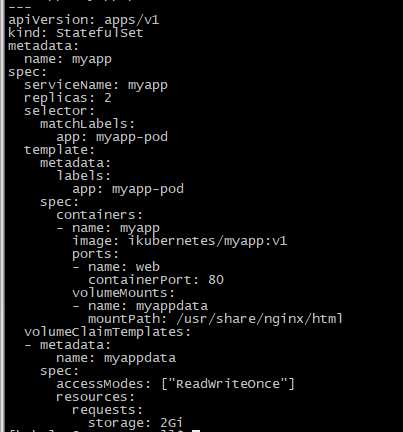Click the matchLabels: key
The height and width of the screenshot is (432, 403).
click(x=87, y=124)
